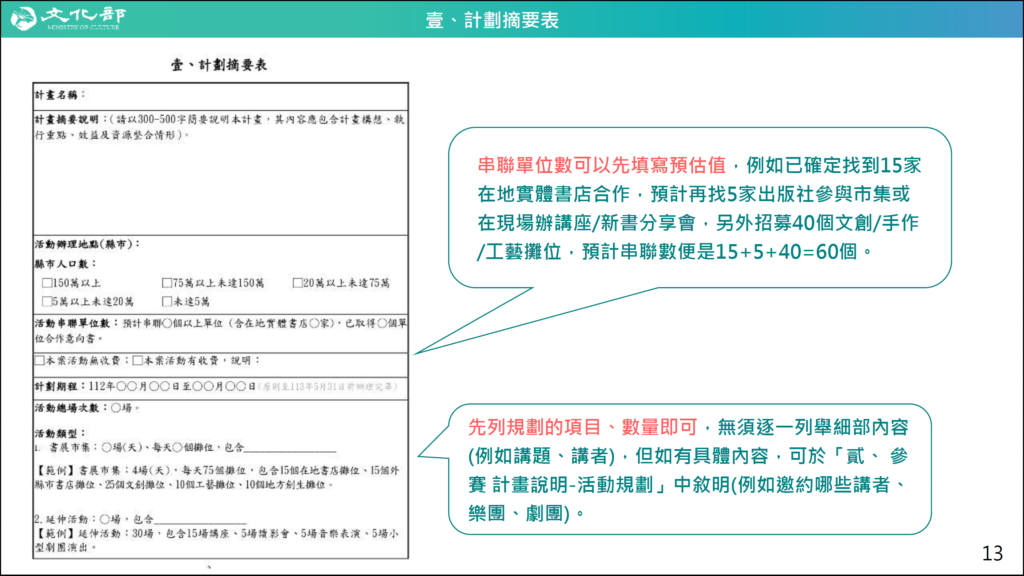Click the 活動辦理地點(縣市) label
Screen dimensions: 1024x576
[x=88, y=244]
